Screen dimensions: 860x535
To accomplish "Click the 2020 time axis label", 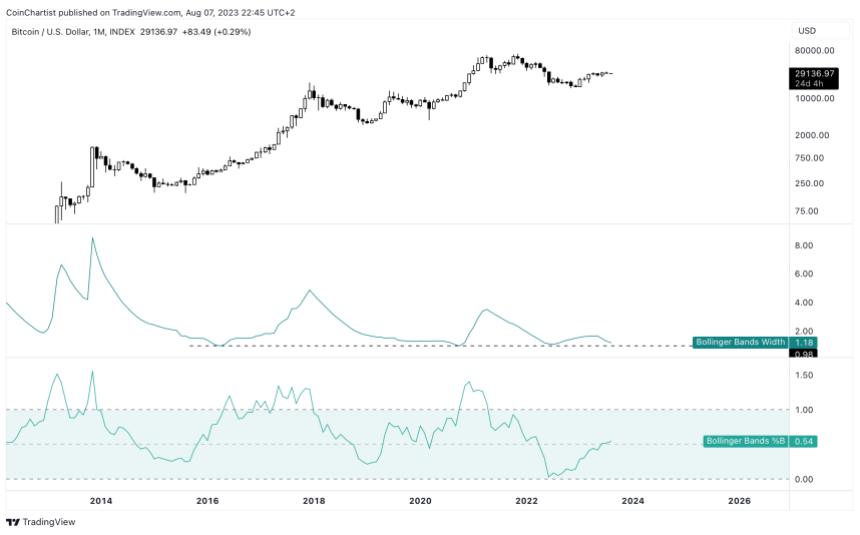I will (420, 500).
